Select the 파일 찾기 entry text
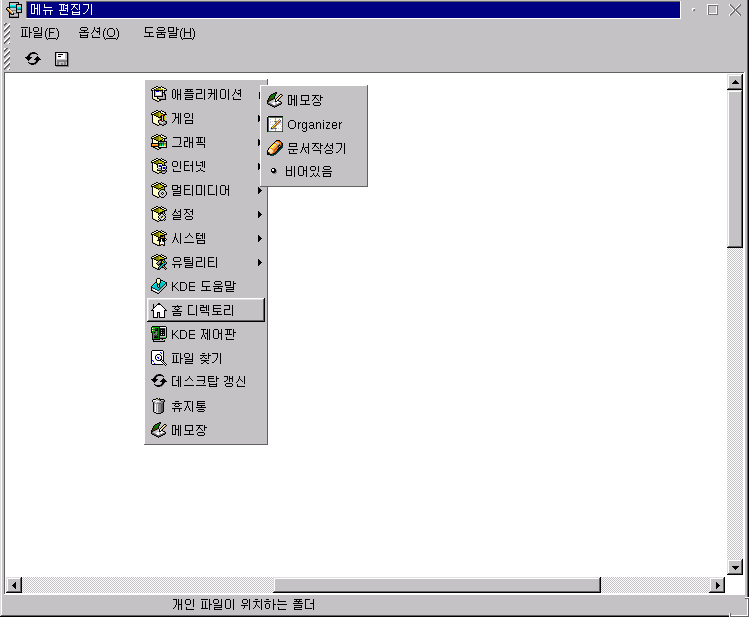749x617 pixels. click(x=197, y=358)
